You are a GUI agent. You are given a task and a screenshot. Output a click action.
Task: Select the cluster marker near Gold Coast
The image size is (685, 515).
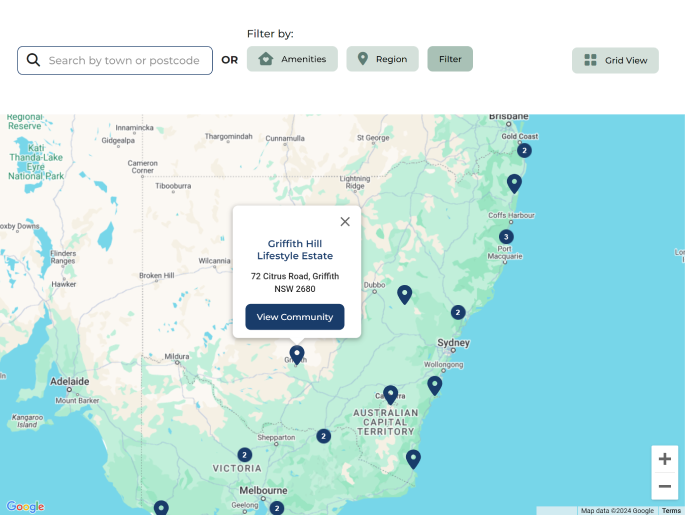point(524,150)
